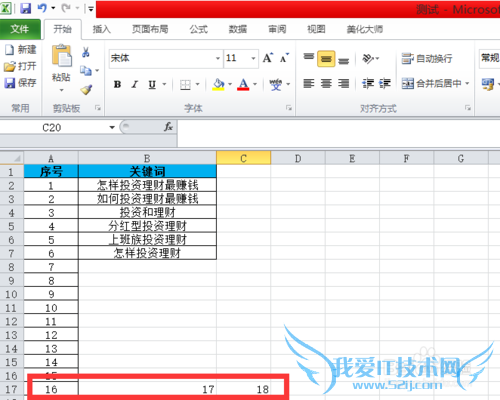
Task: Center text horizontally
Action: (326, 83)
